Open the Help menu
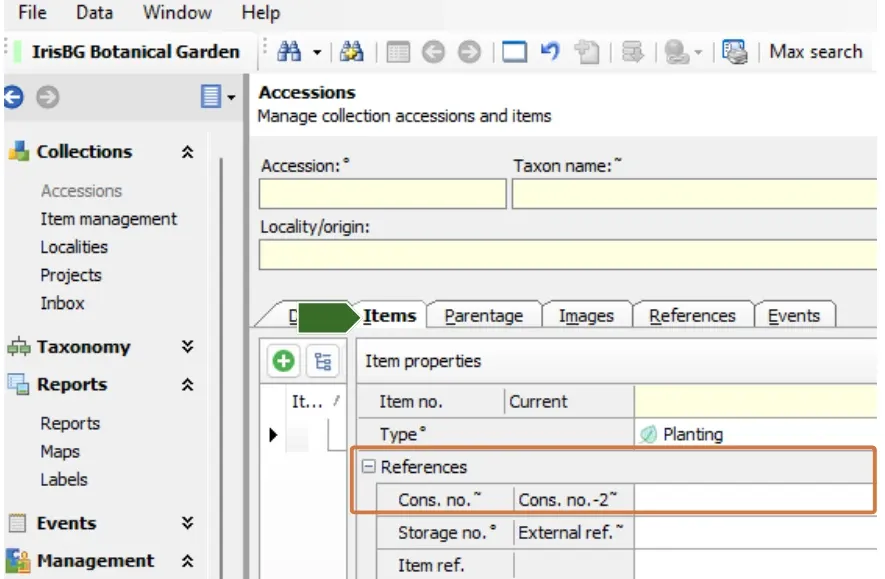885x579 pixels. (x=261, y=12)
